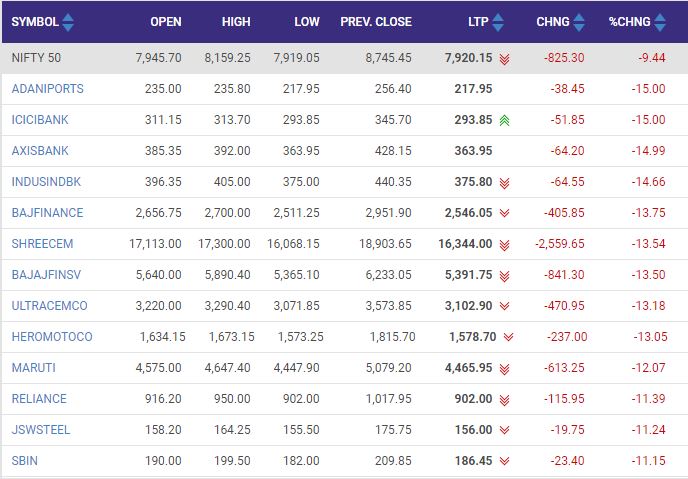688x479 pixels.
Task: Open the JSWSTEEL symbol link
Action: pos(42,430)
